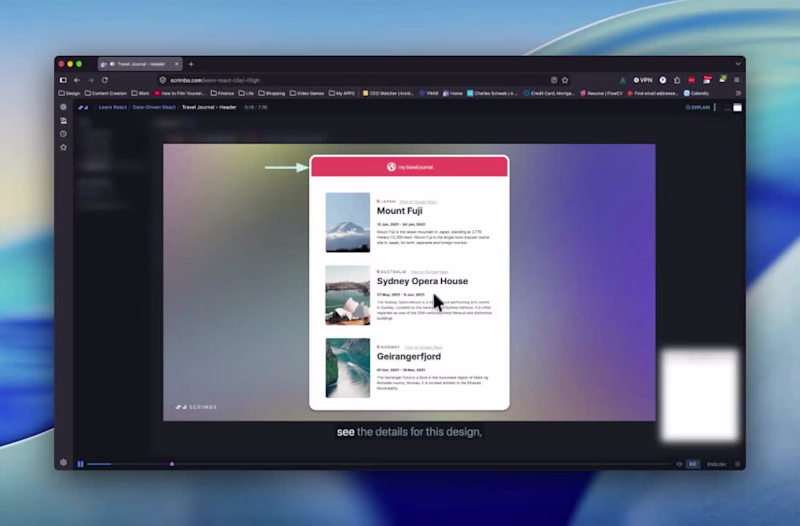Jump to the purple marker on the timeline

[x=172, y=464]
